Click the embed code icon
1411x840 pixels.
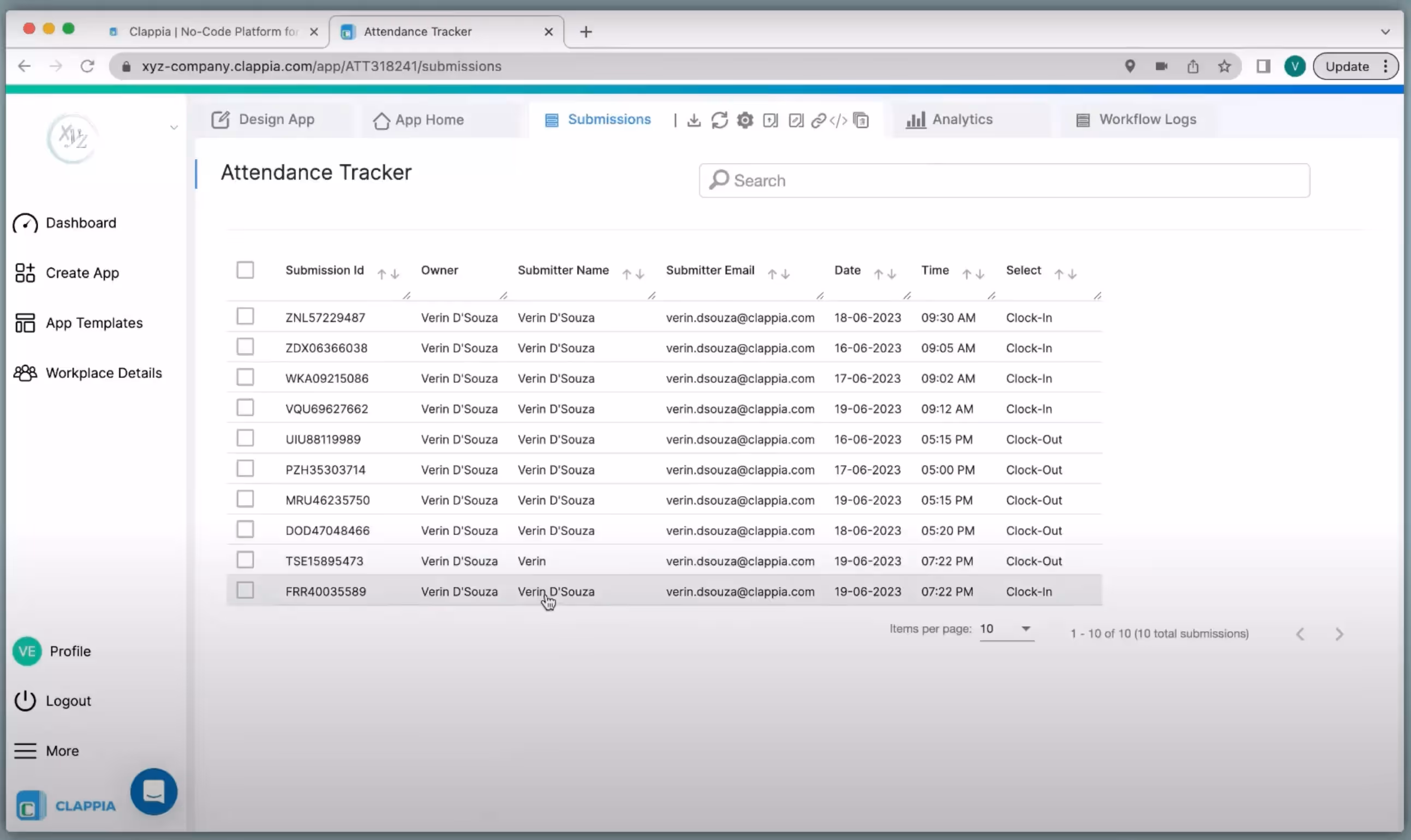838,120
